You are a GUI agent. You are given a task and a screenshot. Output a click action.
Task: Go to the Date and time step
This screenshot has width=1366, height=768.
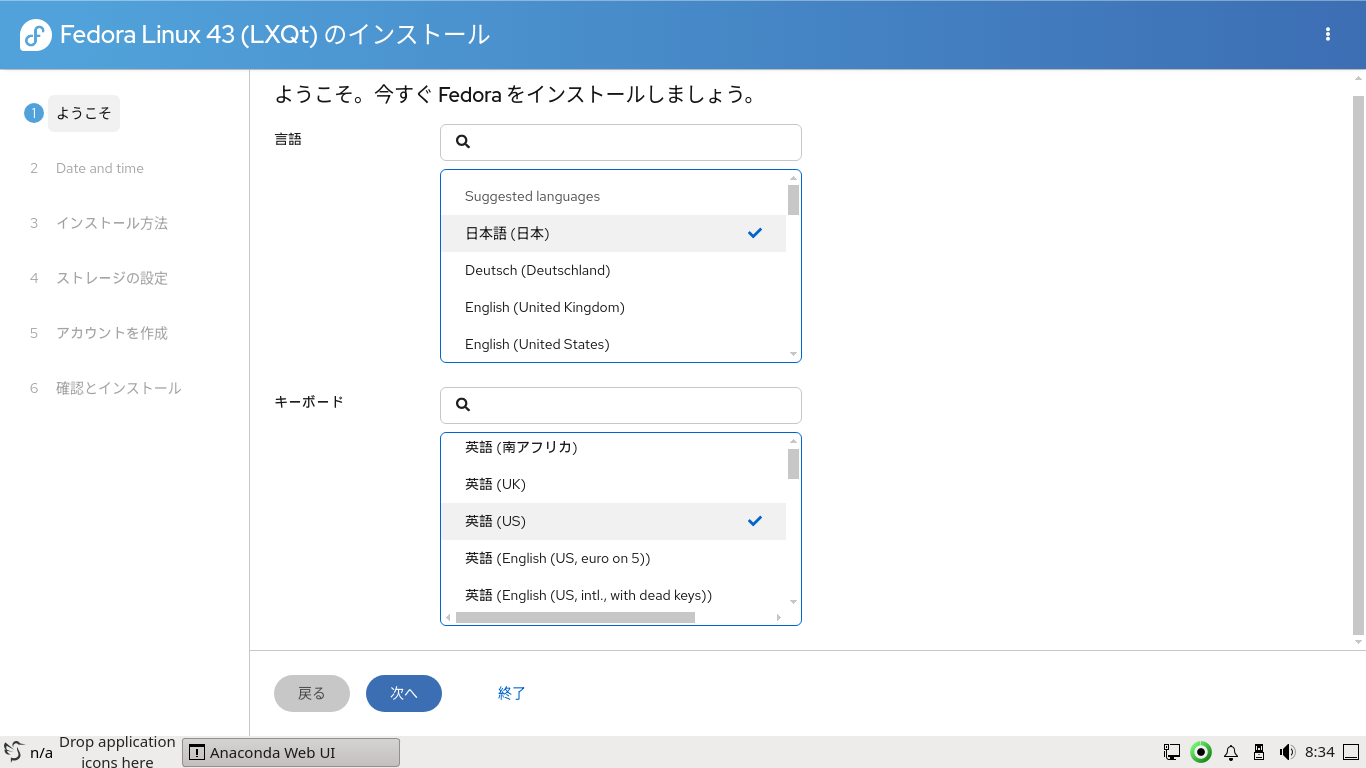coord(100,168)
